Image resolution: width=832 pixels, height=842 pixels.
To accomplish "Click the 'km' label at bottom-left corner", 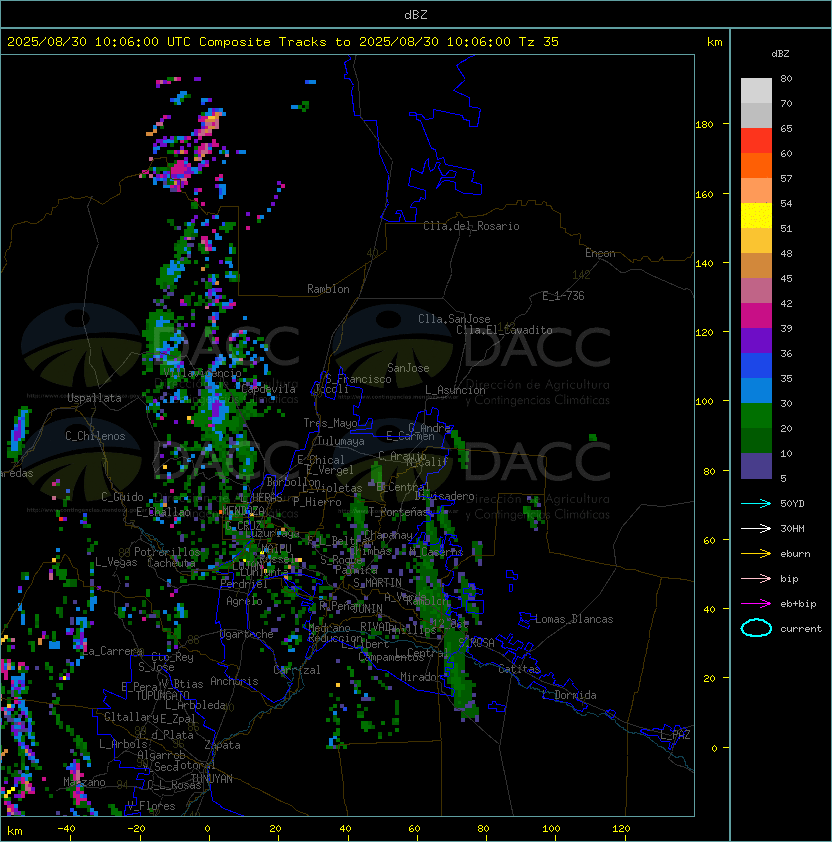I will (x=15, y=831).
